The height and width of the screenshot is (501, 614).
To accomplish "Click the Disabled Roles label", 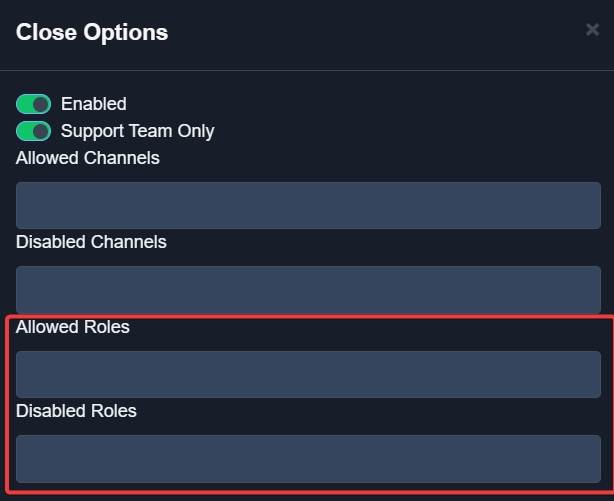I will [x=76, y=411].
